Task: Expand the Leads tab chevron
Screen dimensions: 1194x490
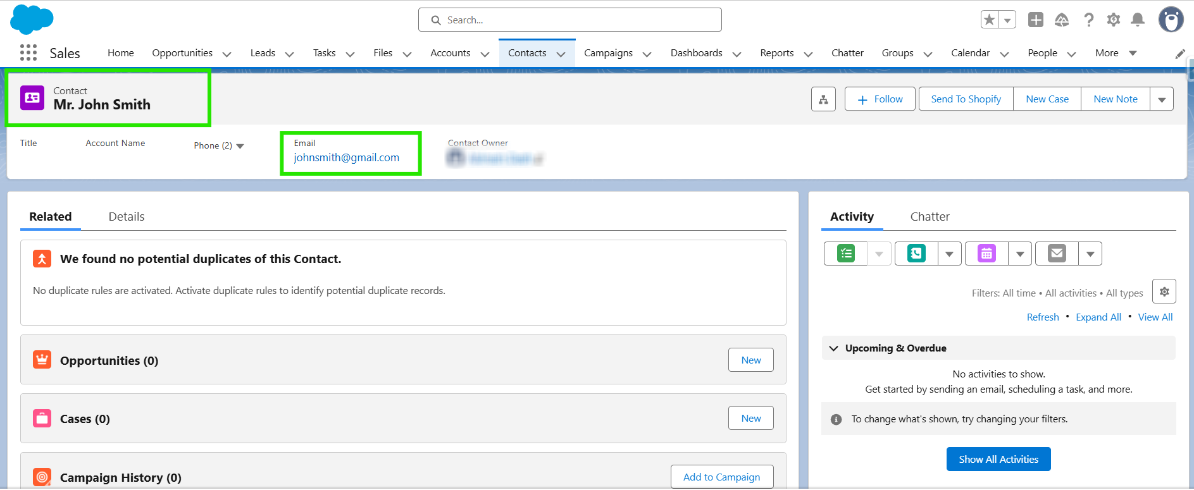Action: (289, 54)
